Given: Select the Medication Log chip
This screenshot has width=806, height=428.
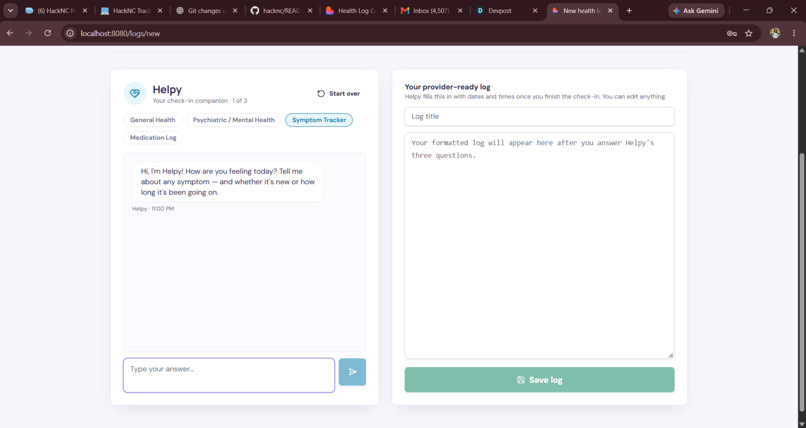Looking at the screenshot, I should click(x=153, y=138).
